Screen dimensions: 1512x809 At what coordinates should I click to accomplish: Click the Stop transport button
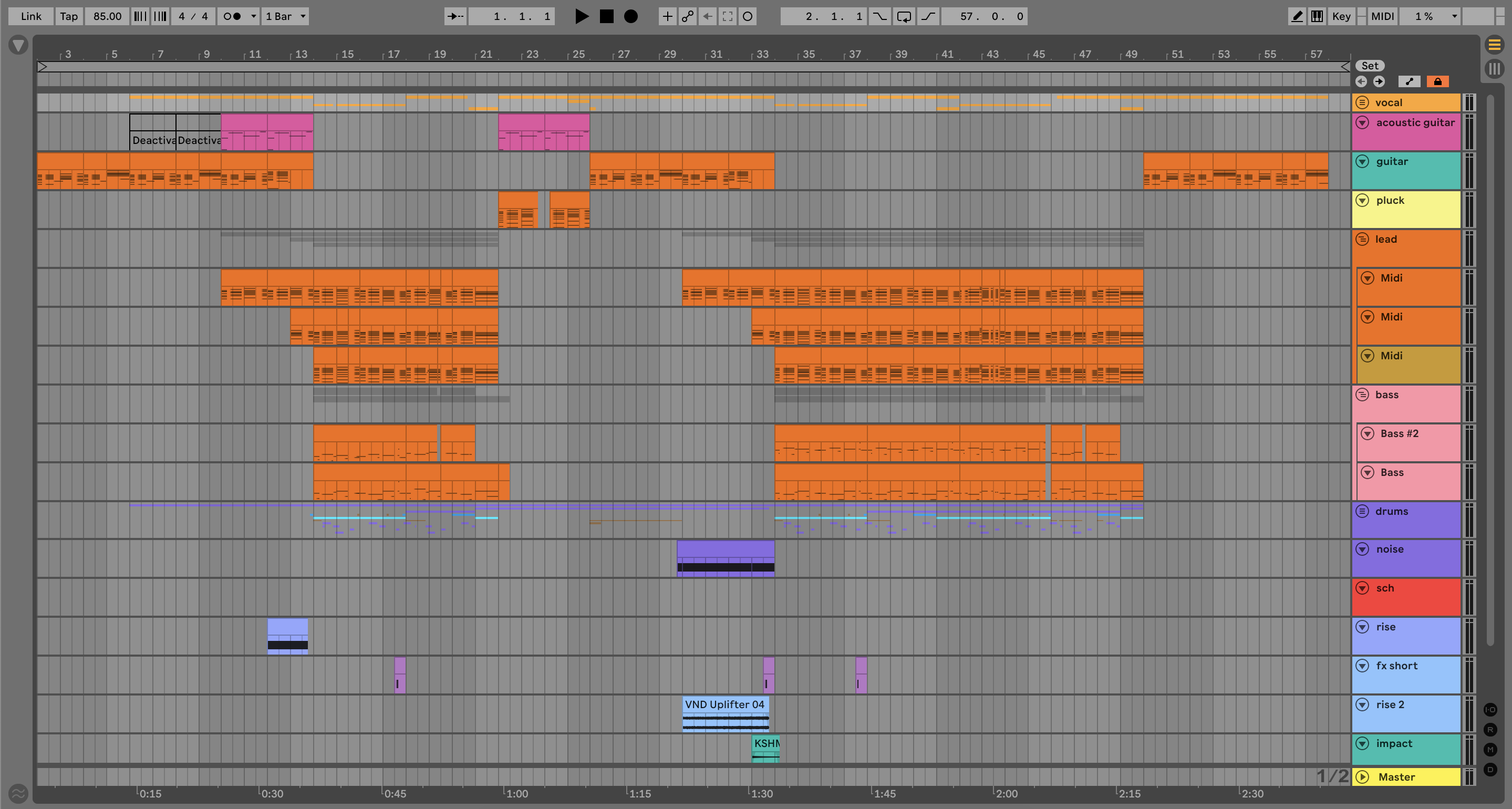pos(606,16)
